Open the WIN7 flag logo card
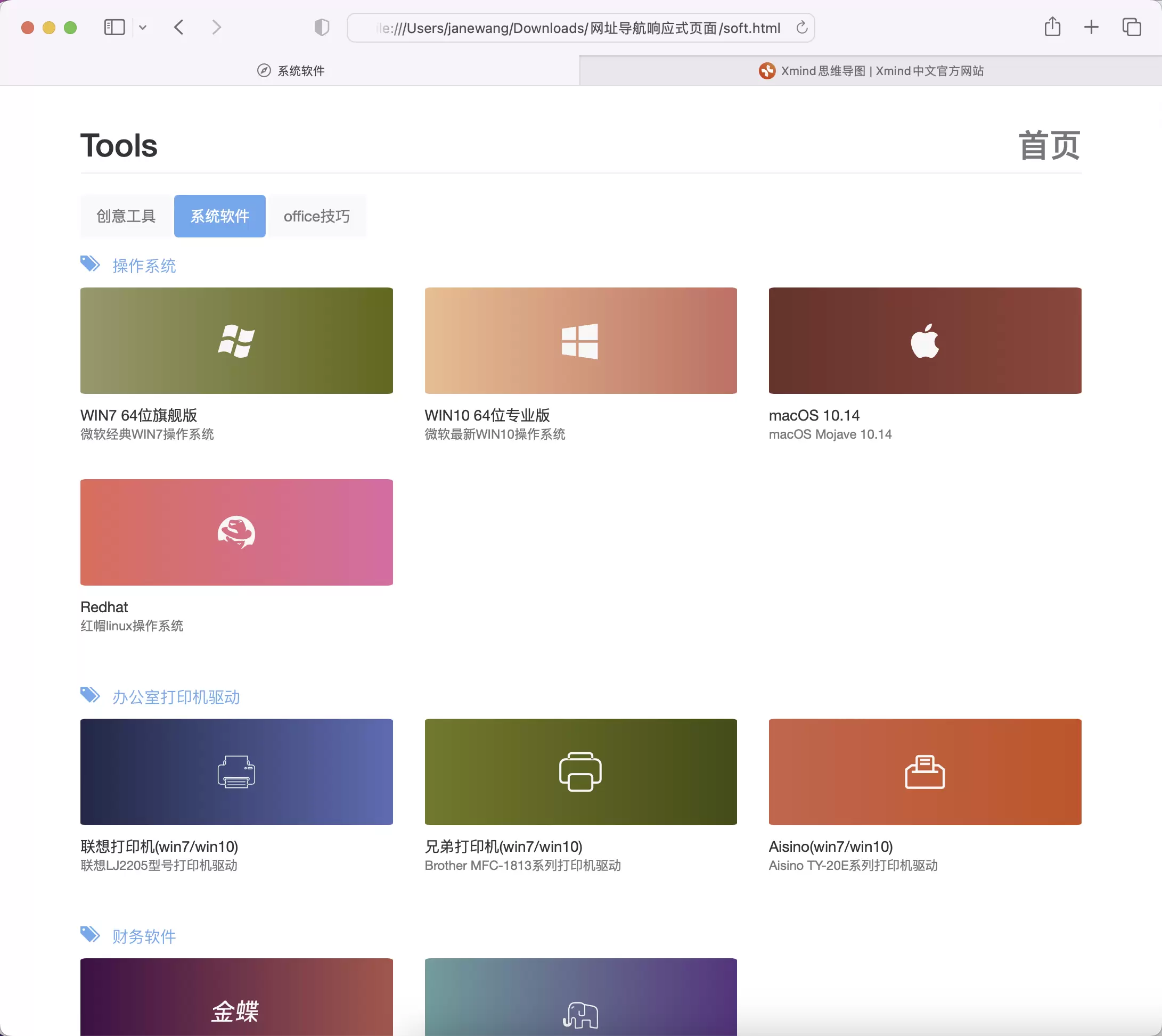Screen dimensions: 1162x1036 click(x=236, y=340)
